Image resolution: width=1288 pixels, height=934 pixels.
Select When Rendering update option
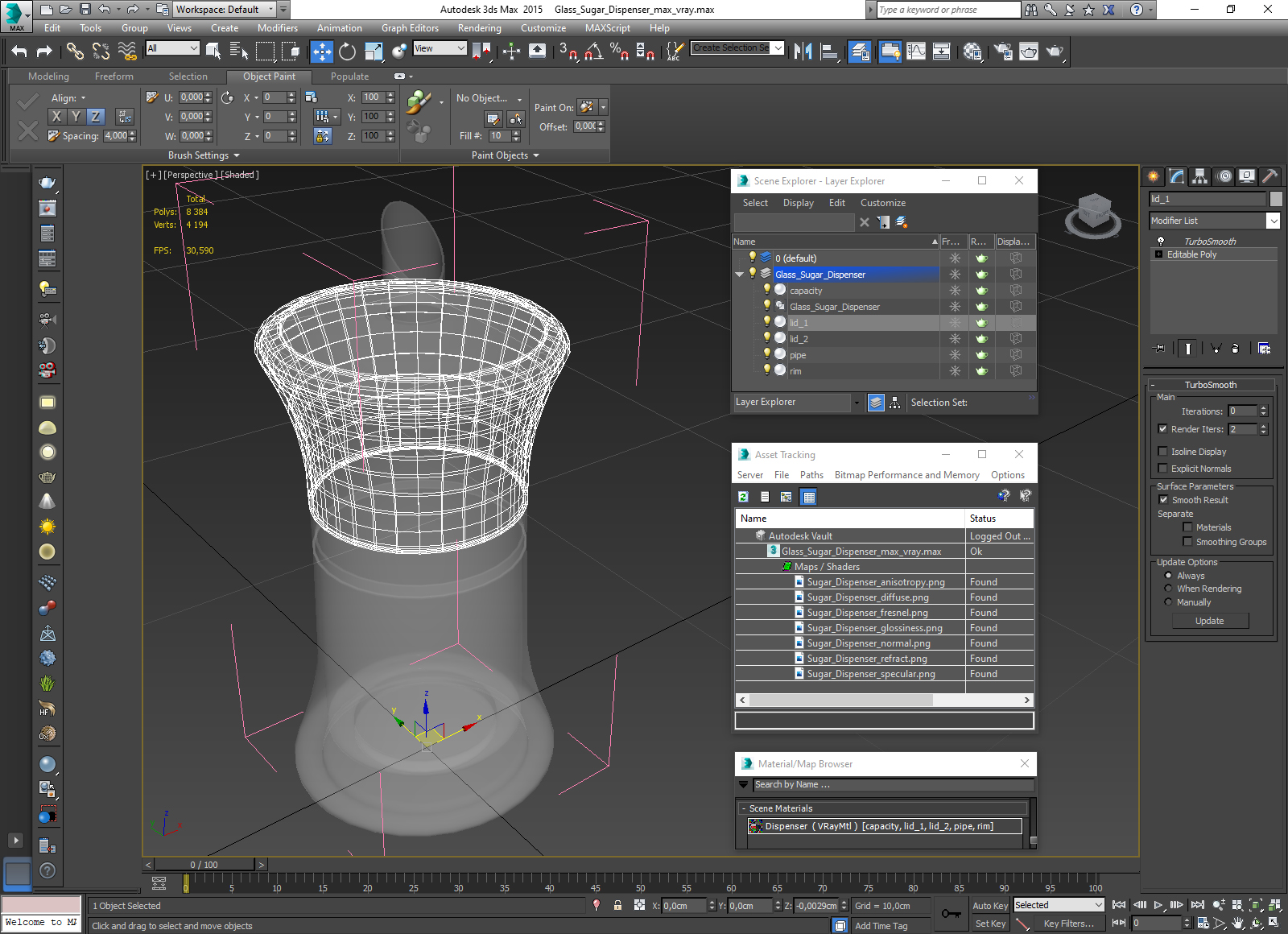tap(1168, 589)
